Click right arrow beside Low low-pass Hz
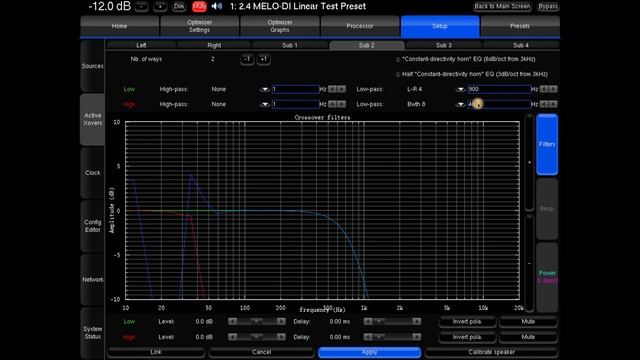 553,89
